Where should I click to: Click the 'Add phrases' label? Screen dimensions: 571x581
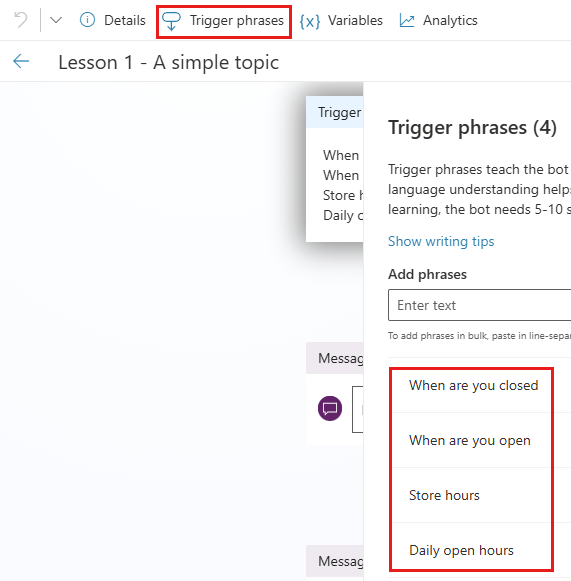(427, 275)
